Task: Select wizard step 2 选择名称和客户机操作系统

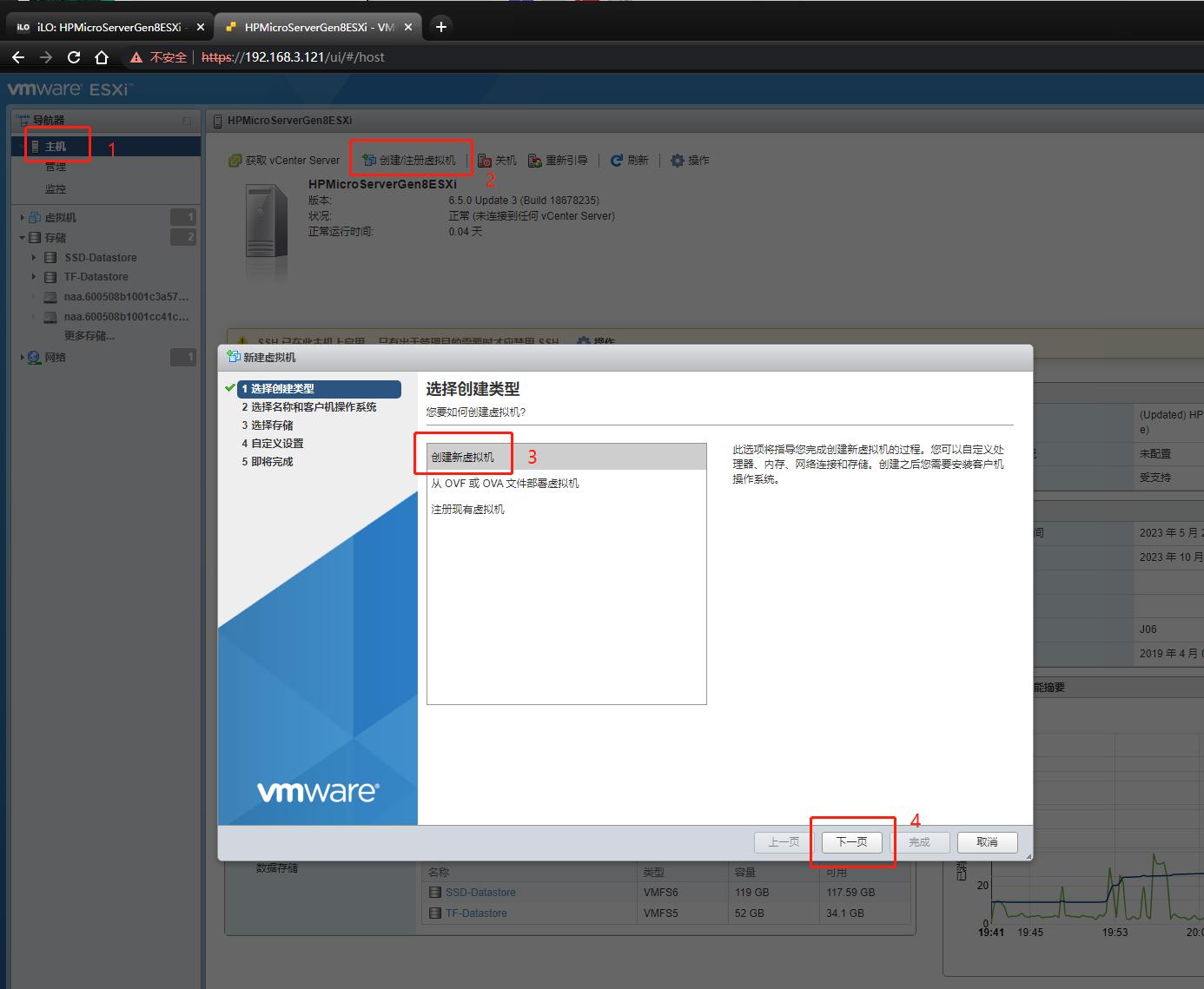Action: [309, 407]
